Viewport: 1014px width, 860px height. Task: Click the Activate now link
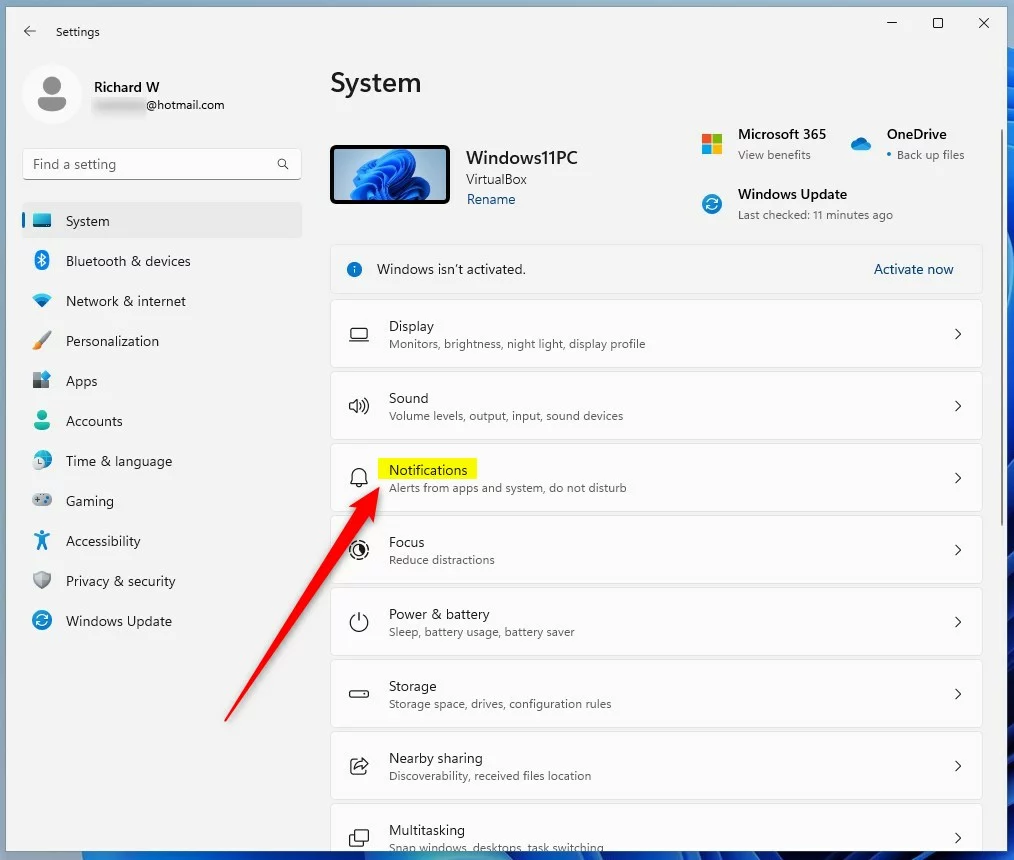pyautogui.click(x=913, y=269)
